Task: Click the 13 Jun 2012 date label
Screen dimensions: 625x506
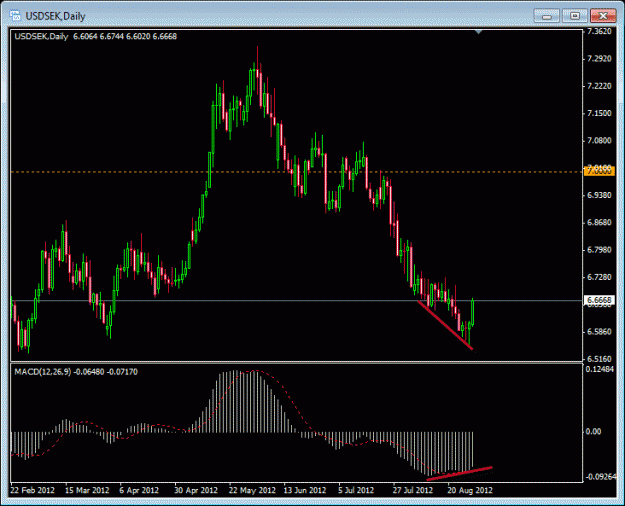Action: point(305,490)
